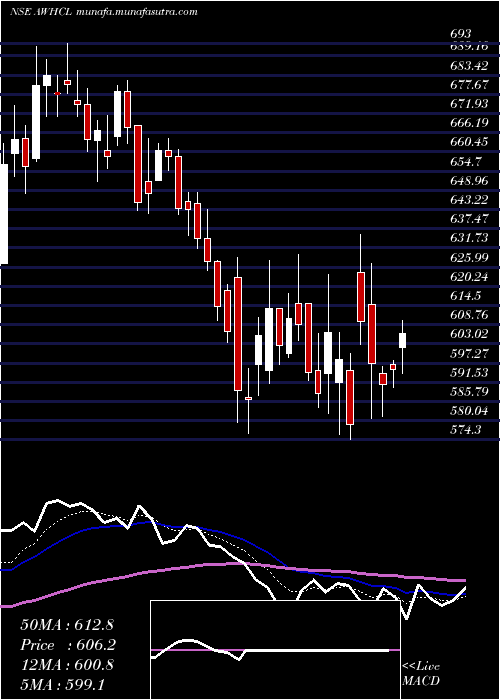
Task: Click the Price : 606.2 readout
Action: 68,645
